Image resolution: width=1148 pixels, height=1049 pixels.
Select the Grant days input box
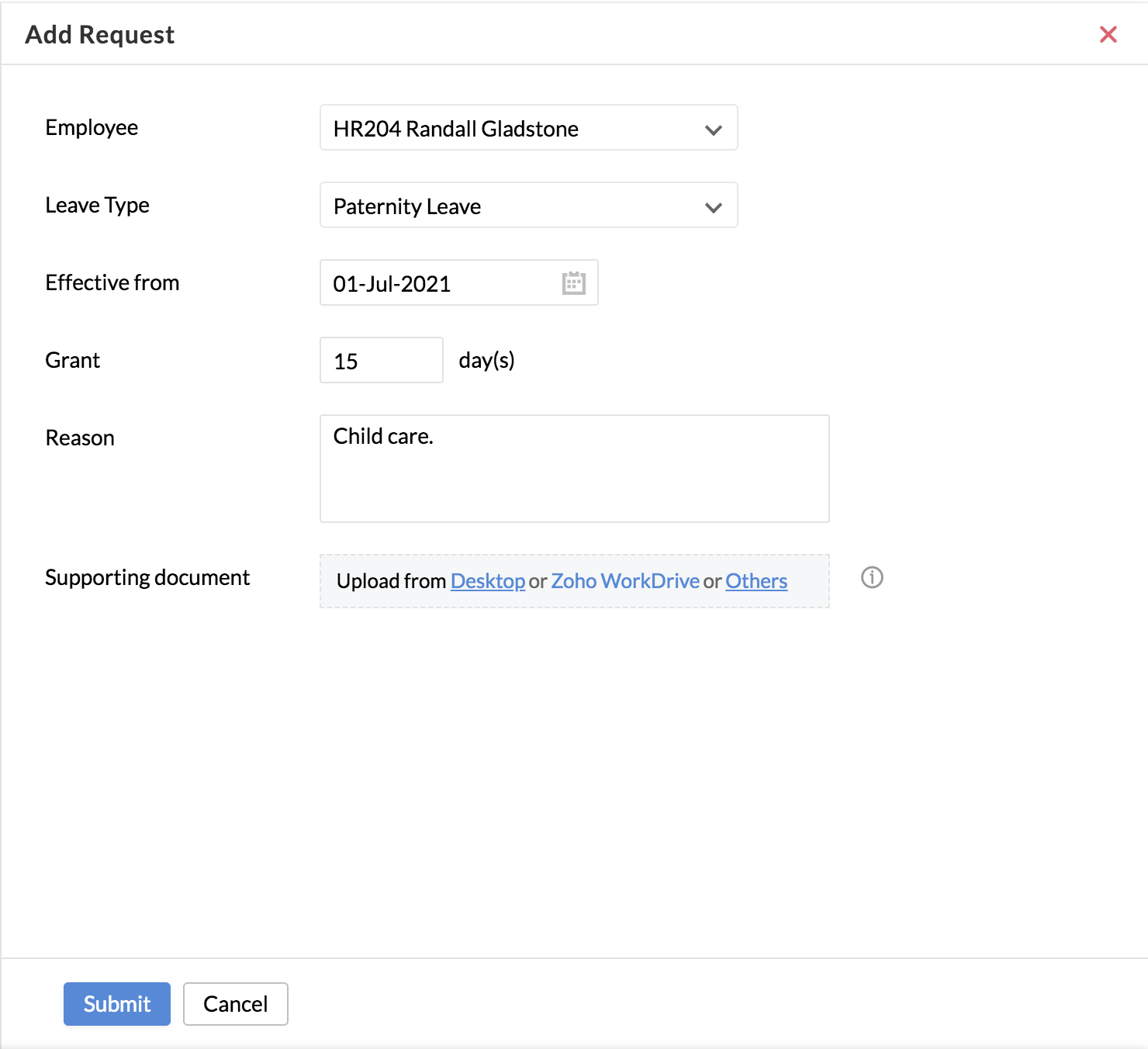pyautogui.click(x=381, y=360)
